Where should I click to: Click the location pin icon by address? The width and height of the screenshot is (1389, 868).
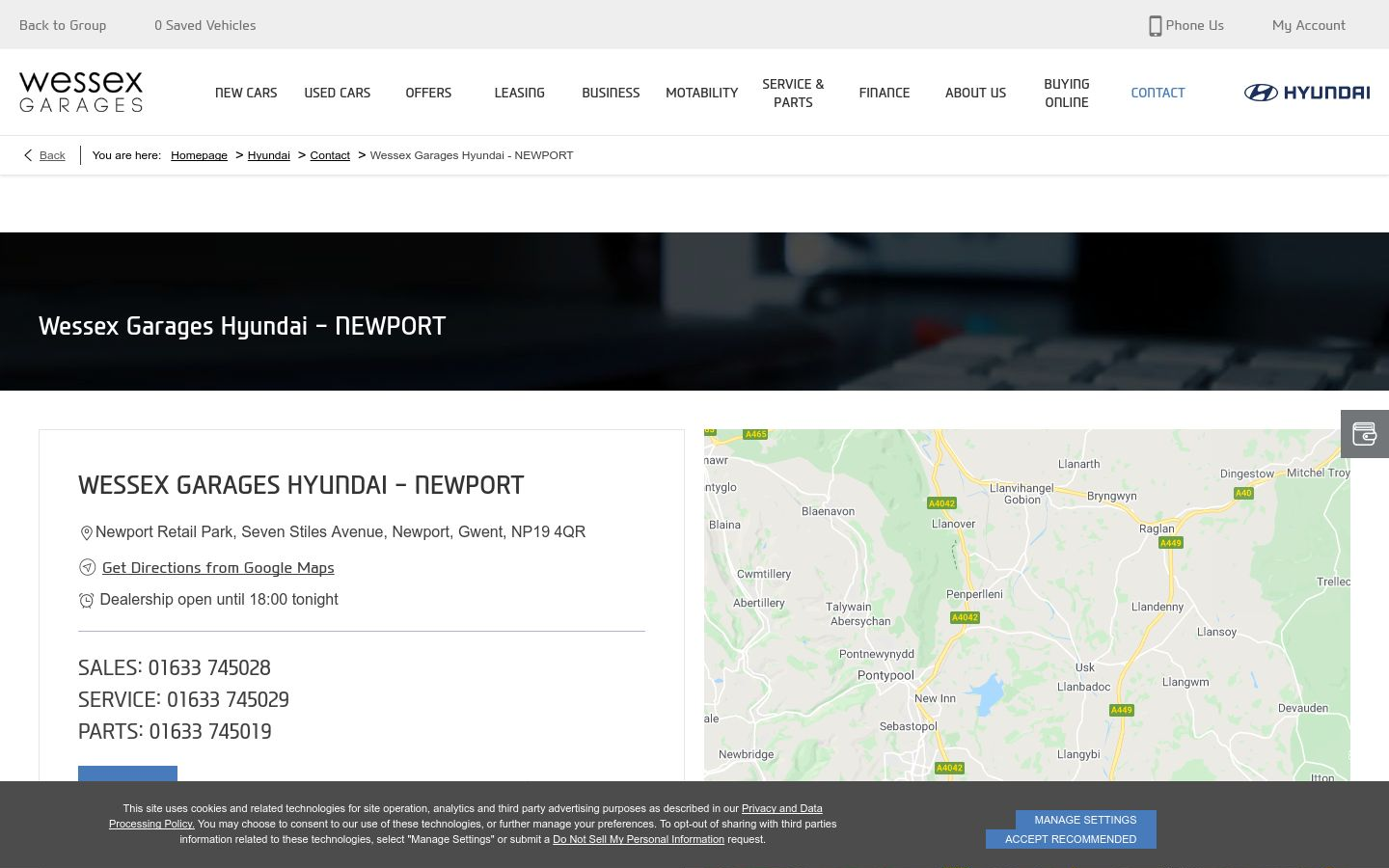86,532
